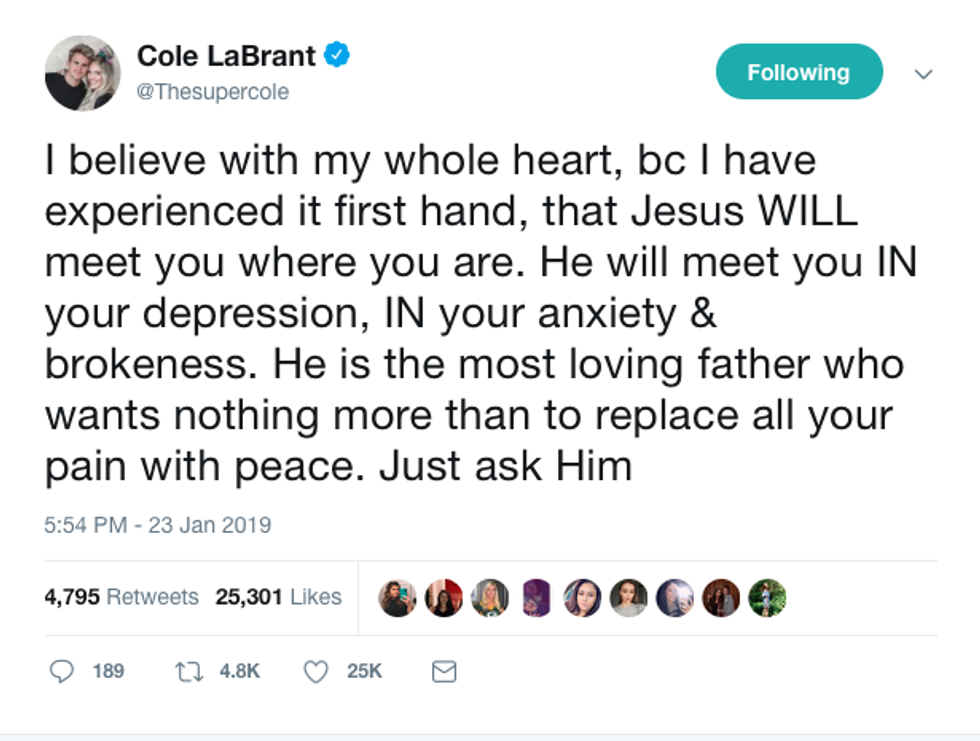The height and width of the screenshot is (741, 980).
Task: Click the envelope direct message icon
Action: (x=443, y=671)
